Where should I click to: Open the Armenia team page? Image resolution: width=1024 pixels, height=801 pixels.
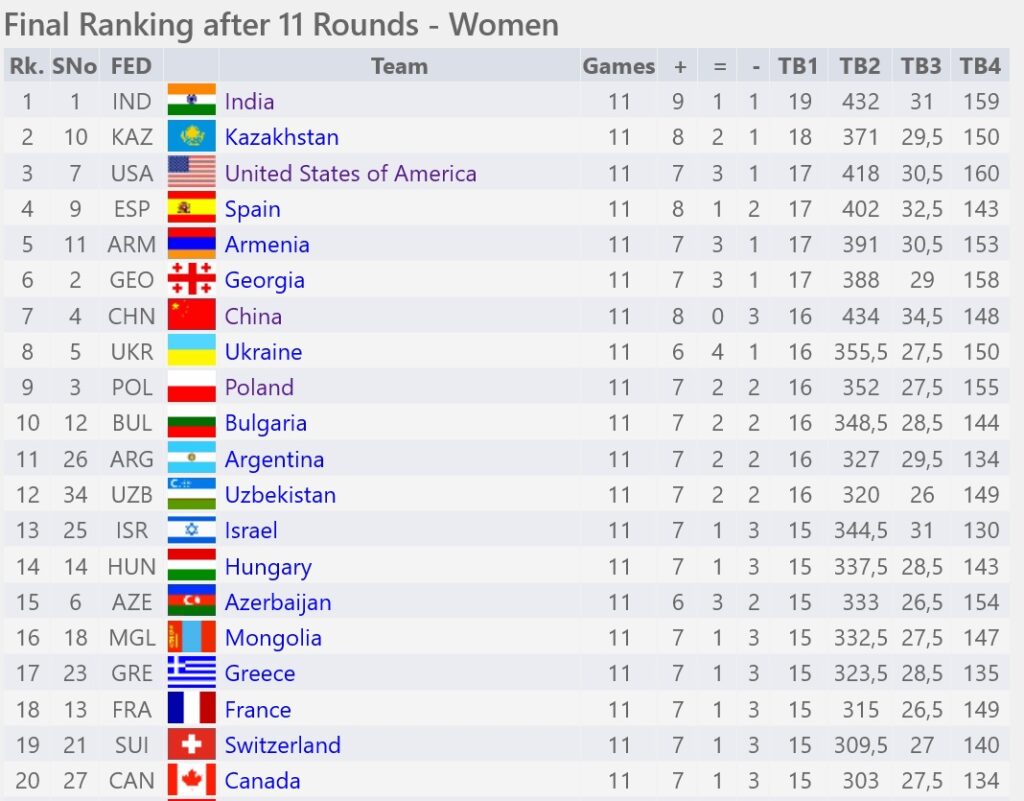click(x=267, y=244)
